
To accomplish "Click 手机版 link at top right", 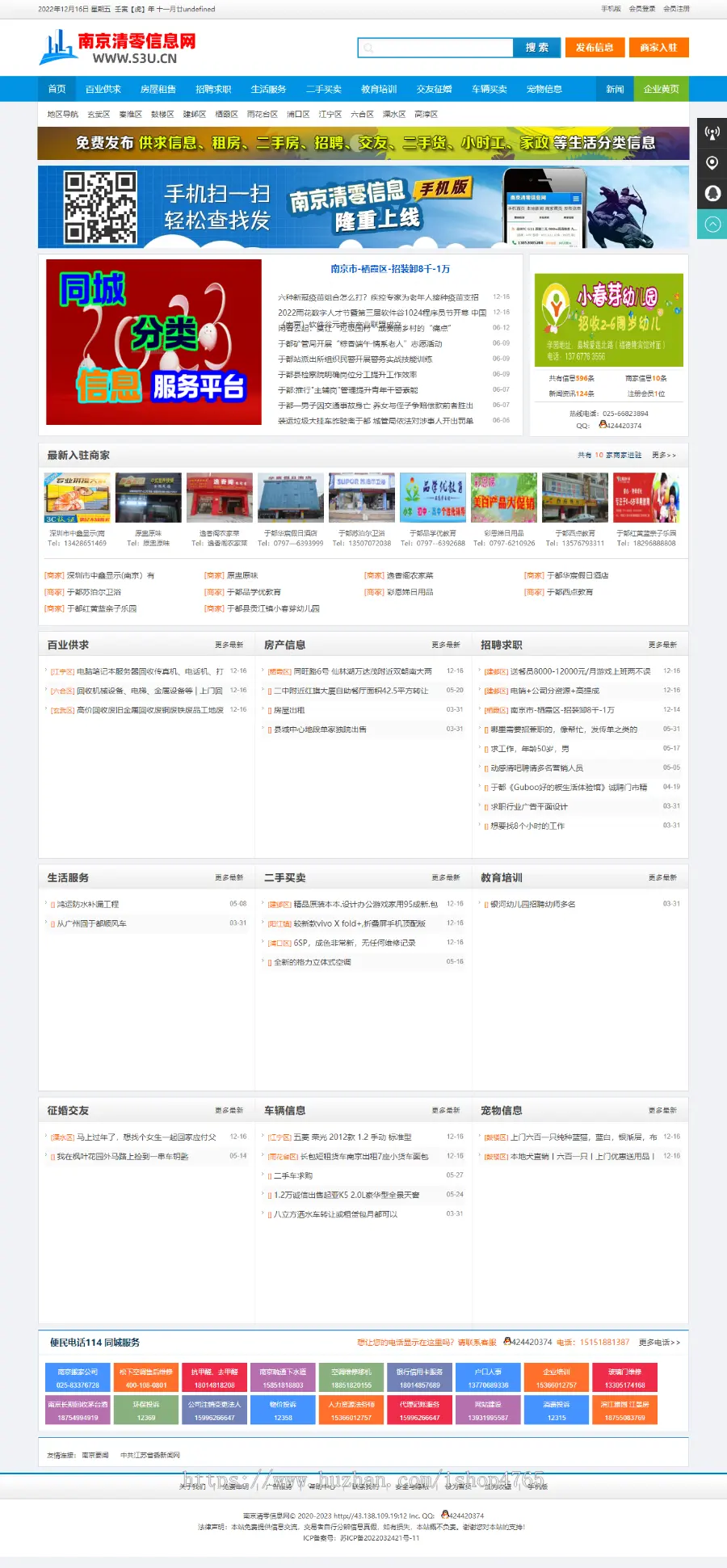I will coord(611,9).
